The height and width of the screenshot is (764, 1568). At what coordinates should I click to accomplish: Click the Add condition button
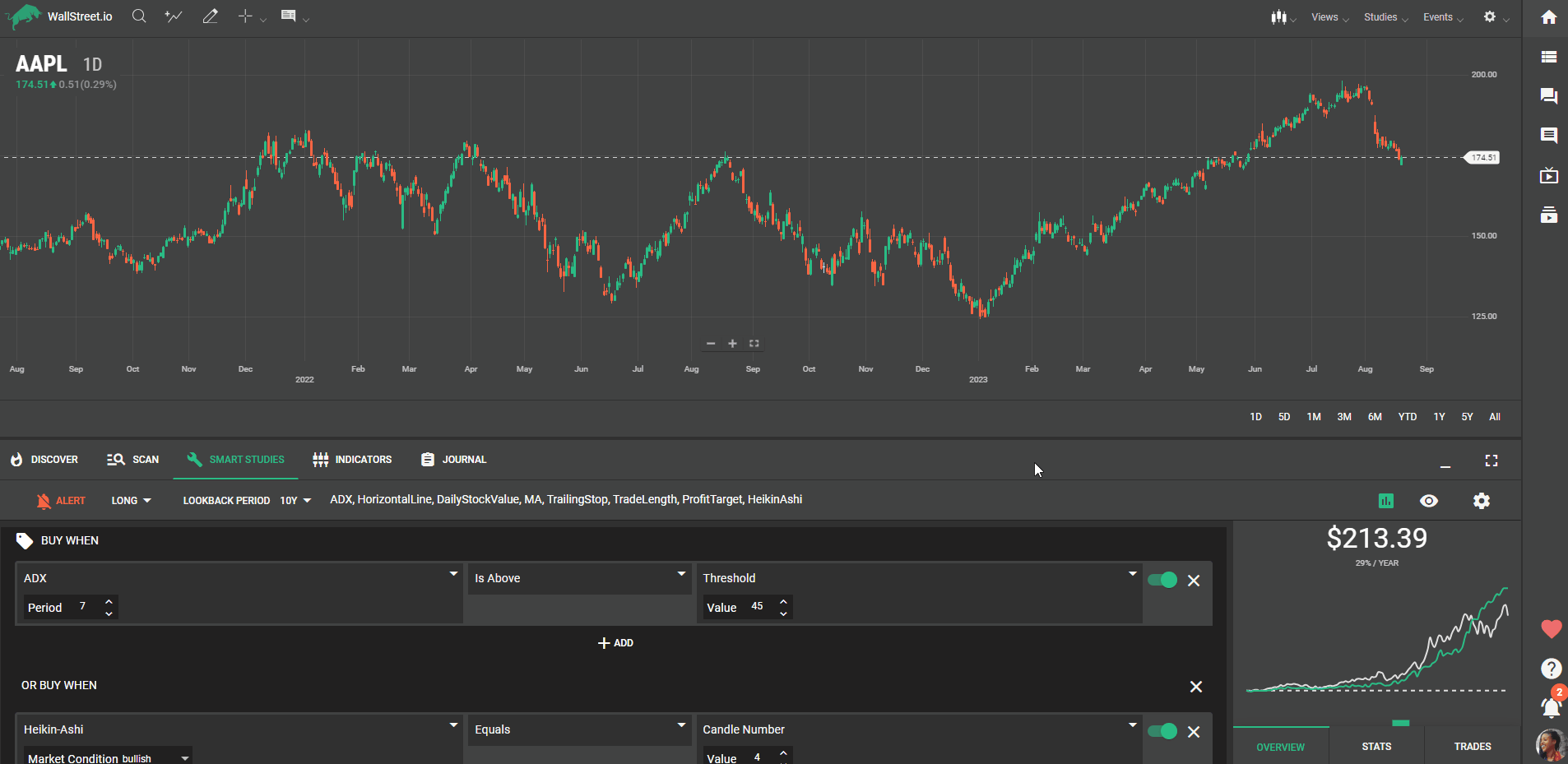tap(615, 643)
